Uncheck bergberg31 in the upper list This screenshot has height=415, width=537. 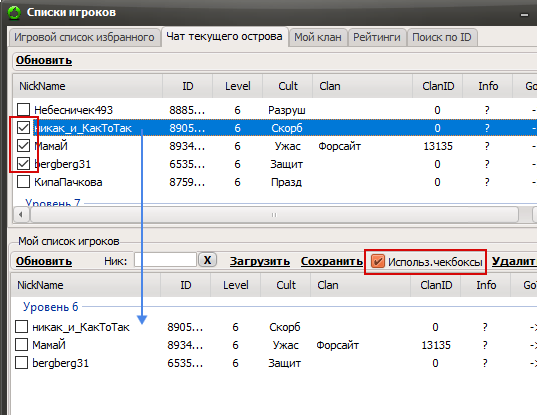tap(23, 164)
